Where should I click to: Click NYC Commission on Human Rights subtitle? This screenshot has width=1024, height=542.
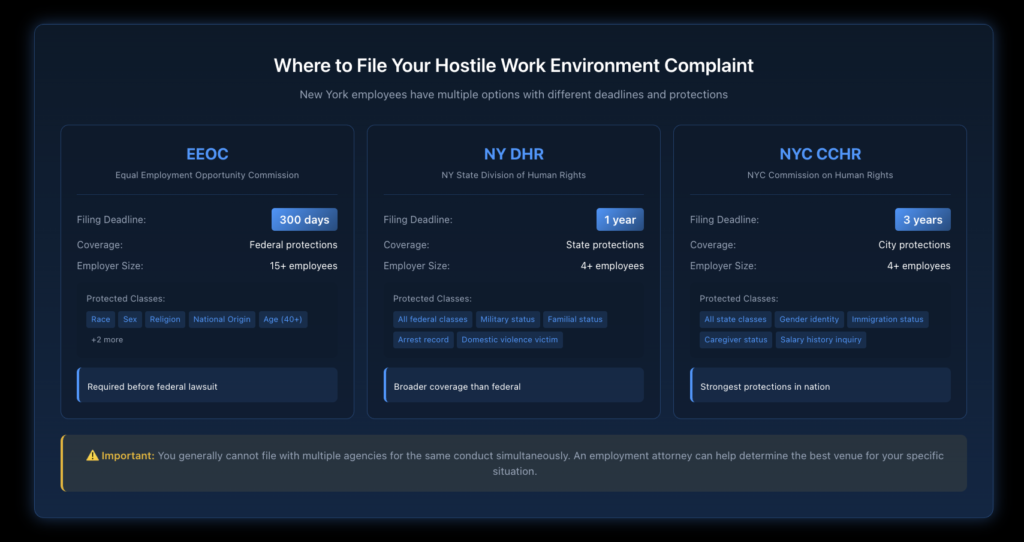[820, 175]
